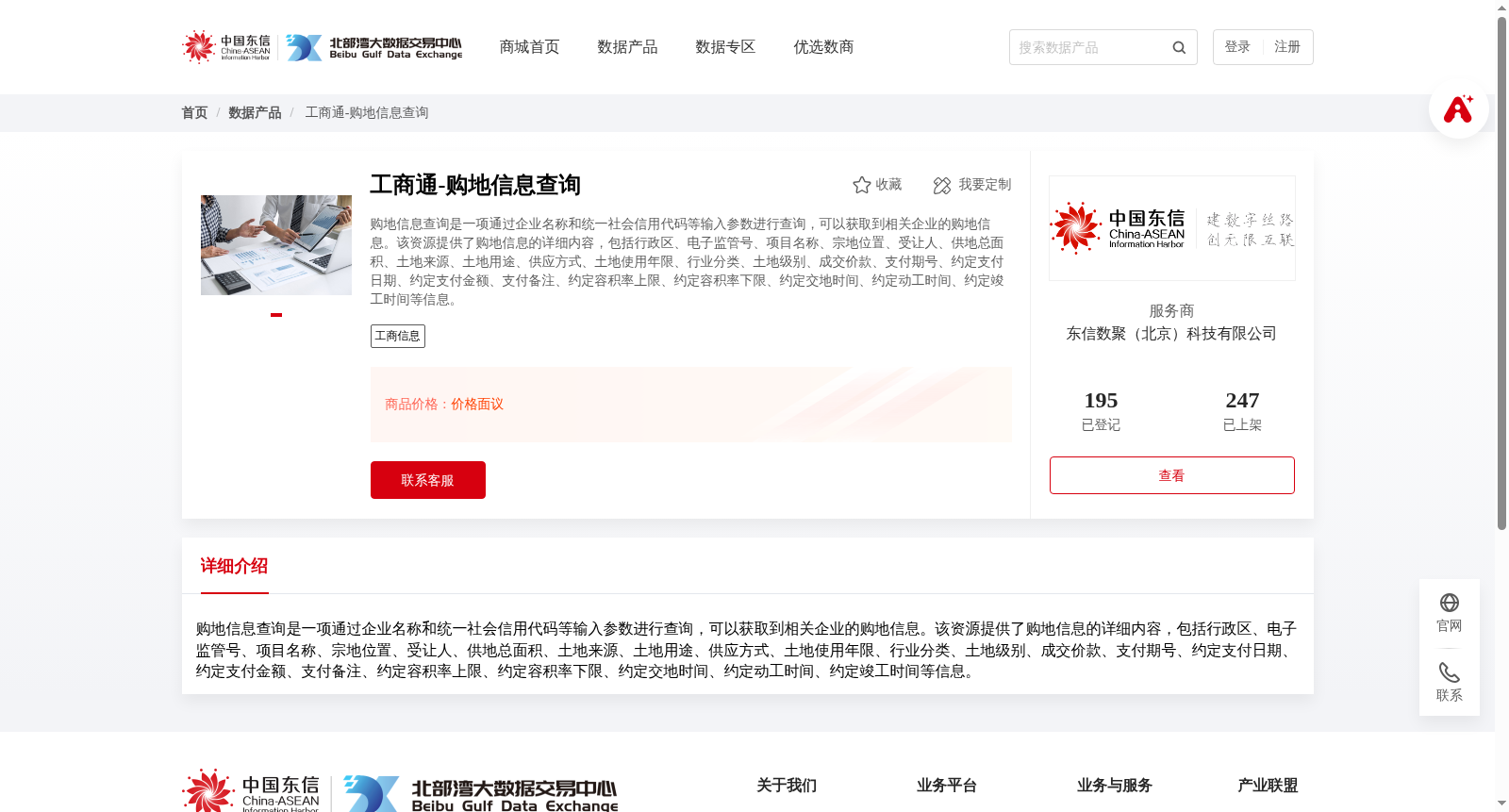
Task: Click the star icon next to 收藏
Action: 861,185
